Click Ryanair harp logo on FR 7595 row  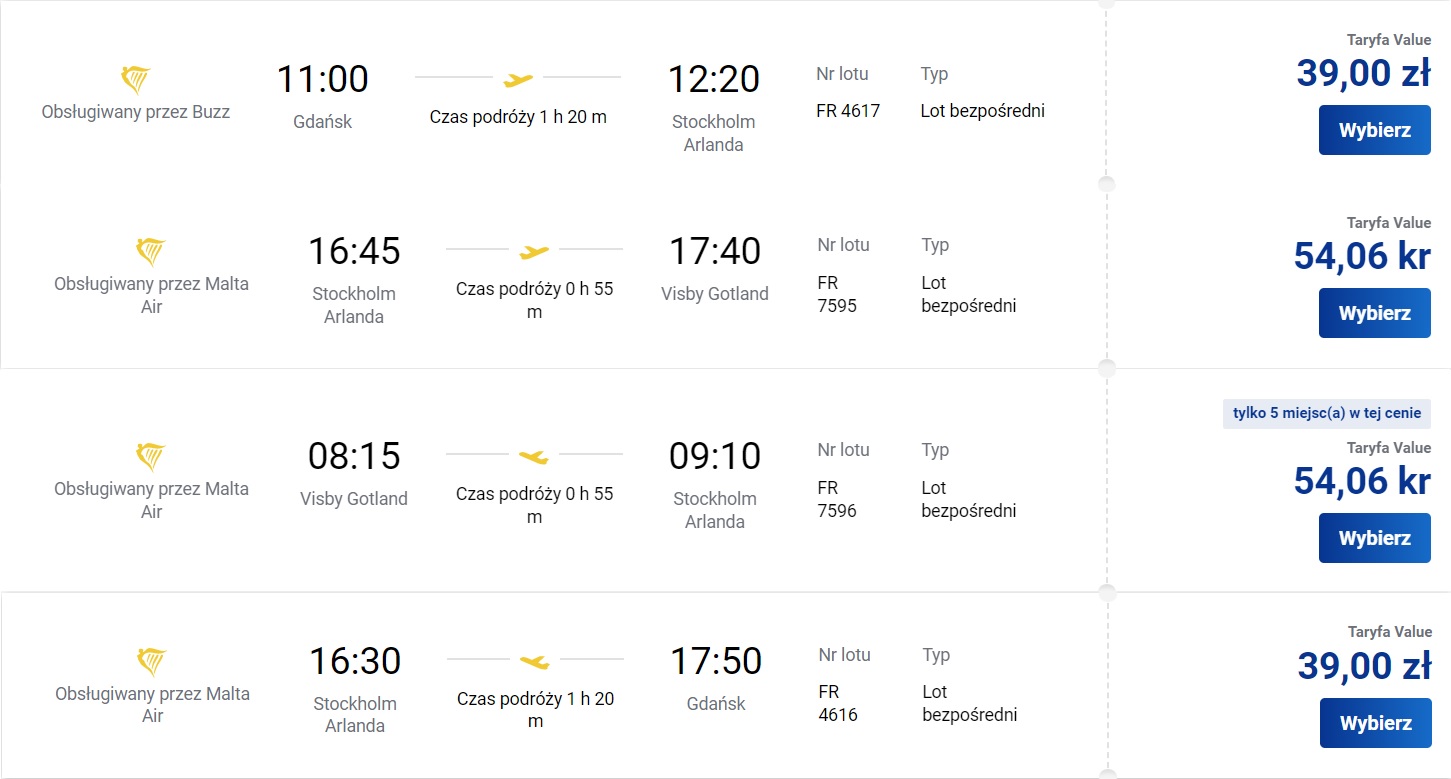(x=151, y=252)
